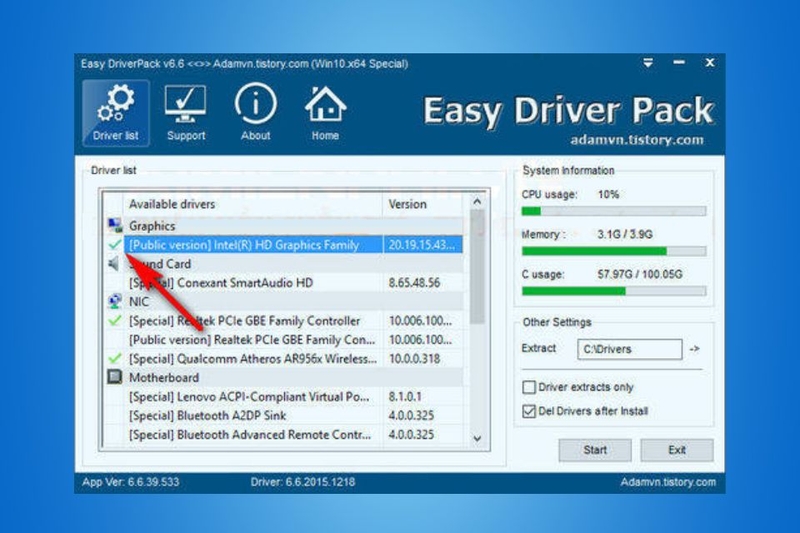800x533 pixels.
Task: Select the Motherboard category row
Action: pyautogui.click(x=283, y=377)
